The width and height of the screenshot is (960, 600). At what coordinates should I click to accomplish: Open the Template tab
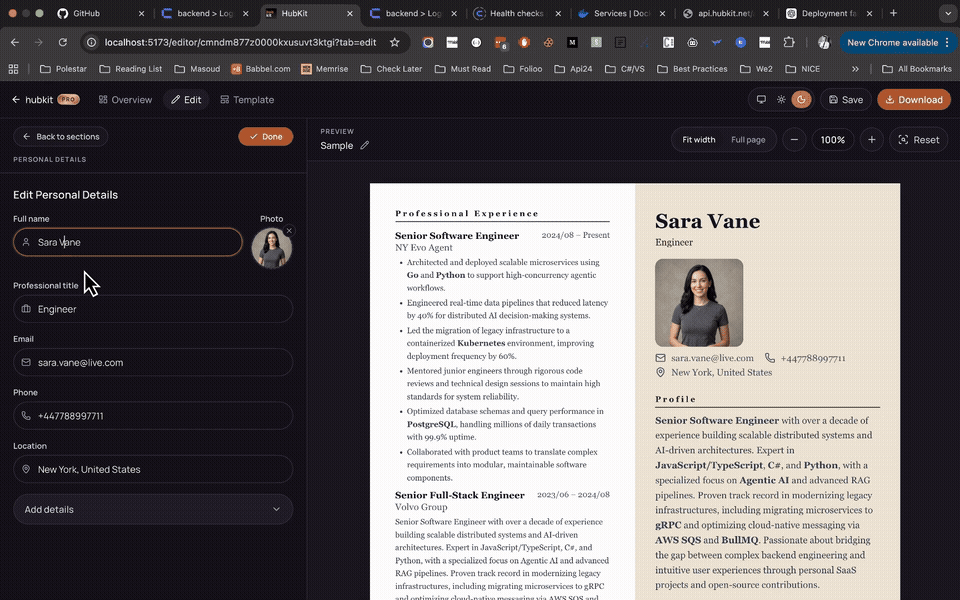click(247, 100)
